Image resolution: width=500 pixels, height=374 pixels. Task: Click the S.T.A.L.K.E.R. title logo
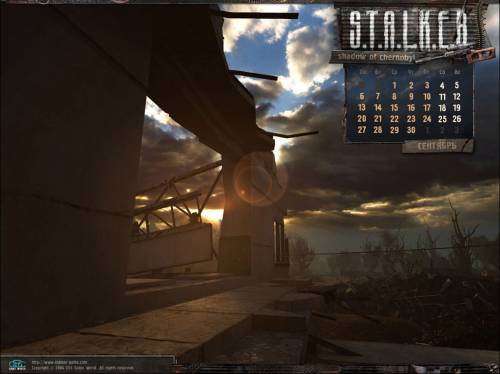pos(409,29)
